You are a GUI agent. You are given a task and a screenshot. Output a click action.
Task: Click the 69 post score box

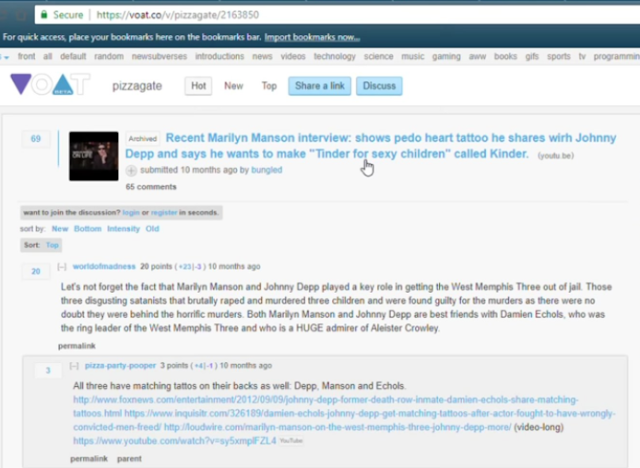[x=36, y=139]
